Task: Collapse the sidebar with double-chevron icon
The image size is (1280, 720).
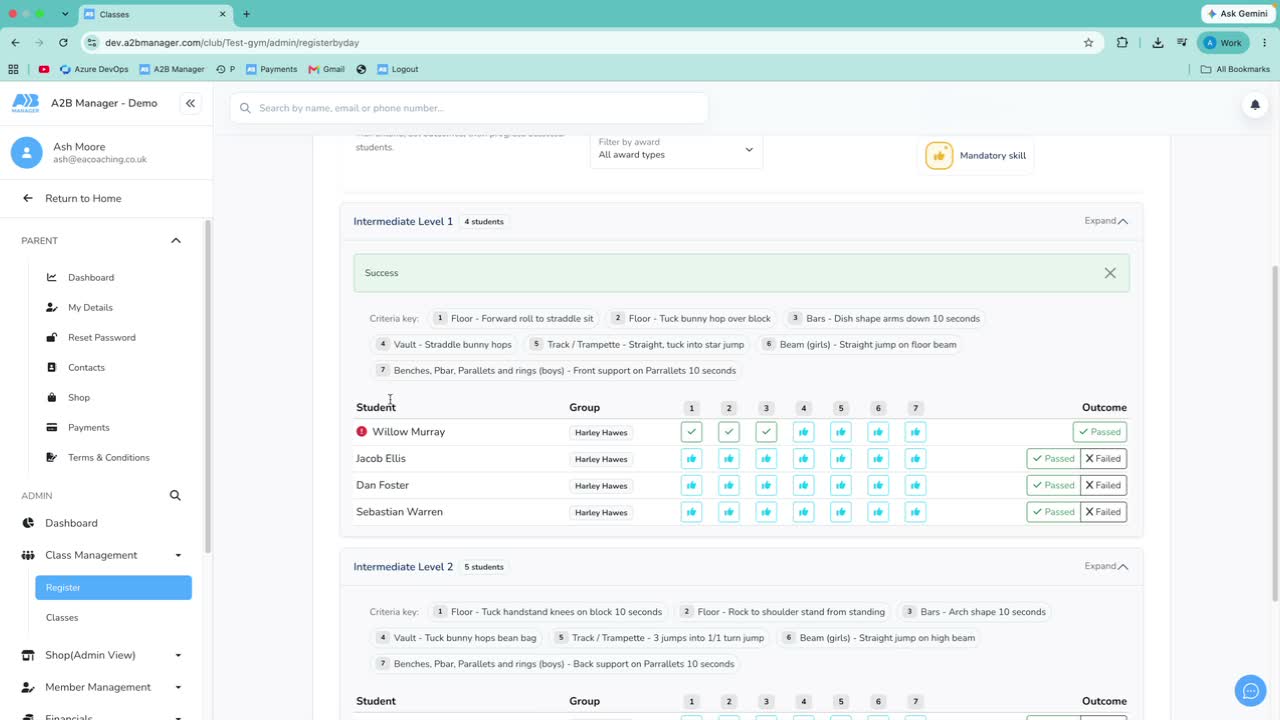Action: coord(190,103)
